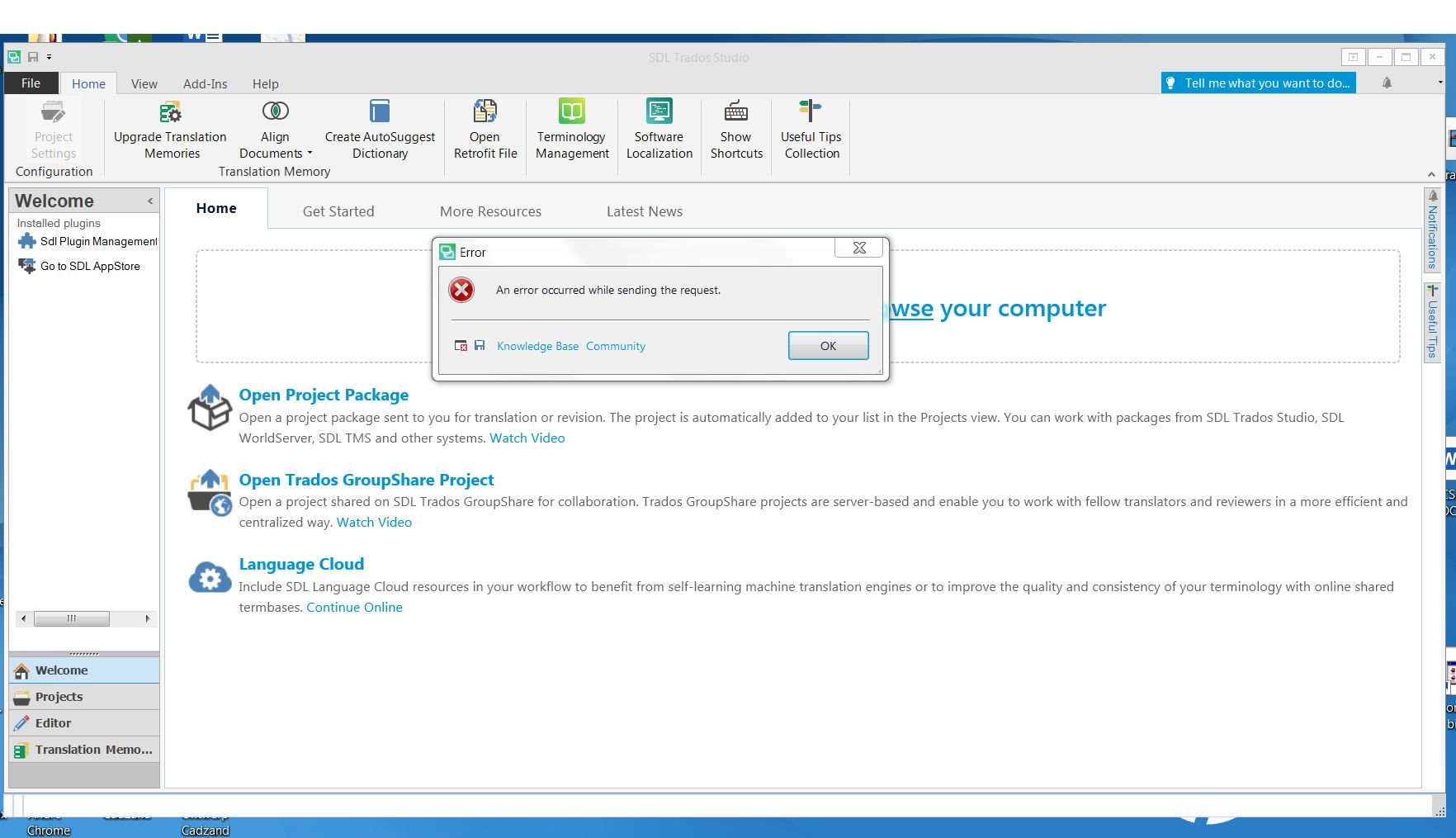
Task: Switch to the Editor view
Action: tap(53, 723)
